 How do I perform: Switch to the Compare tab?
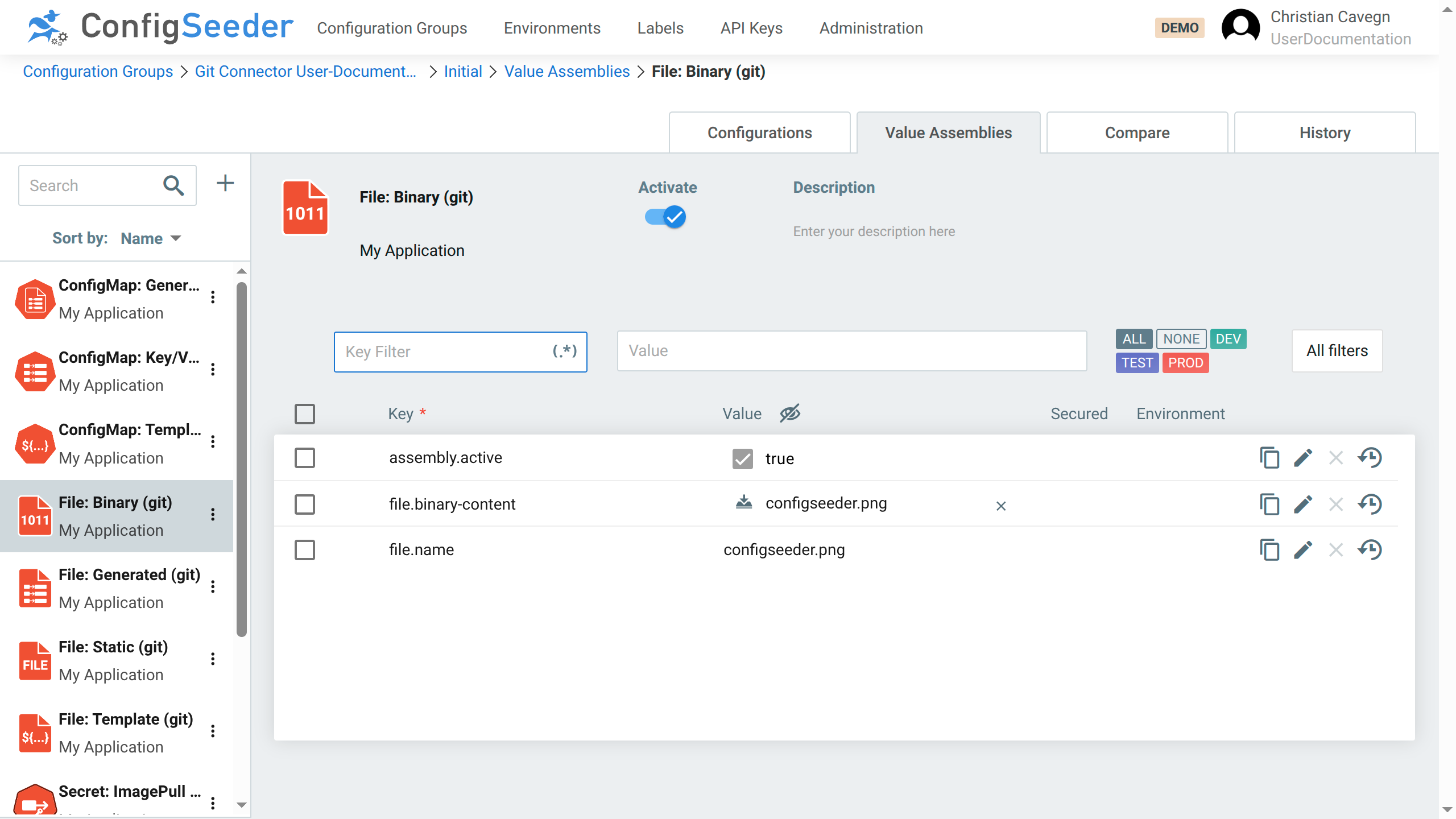coord(1136,133)
